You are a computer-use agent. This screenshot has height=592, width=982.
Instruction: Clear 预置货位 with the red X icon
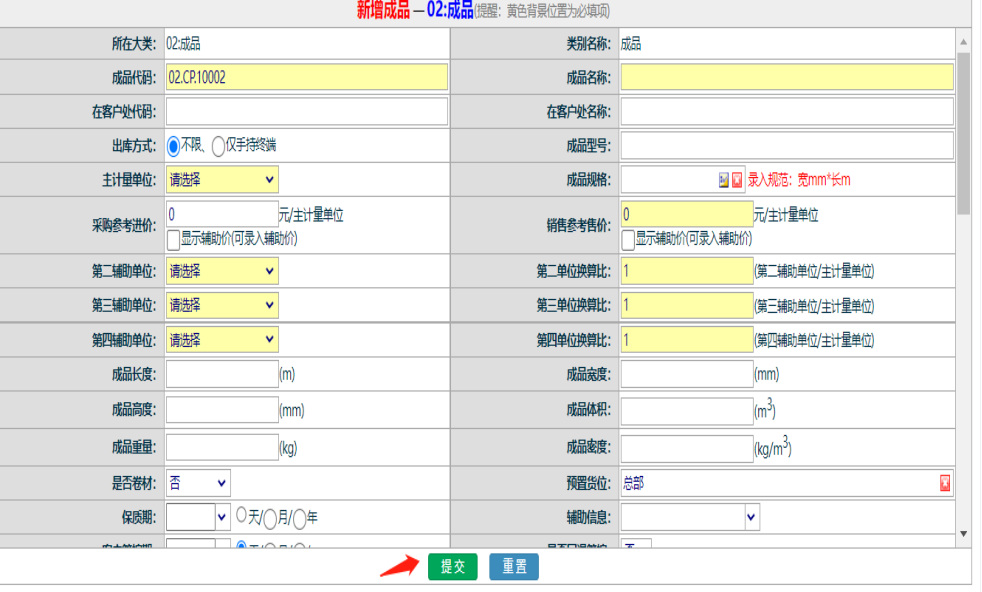945,484
